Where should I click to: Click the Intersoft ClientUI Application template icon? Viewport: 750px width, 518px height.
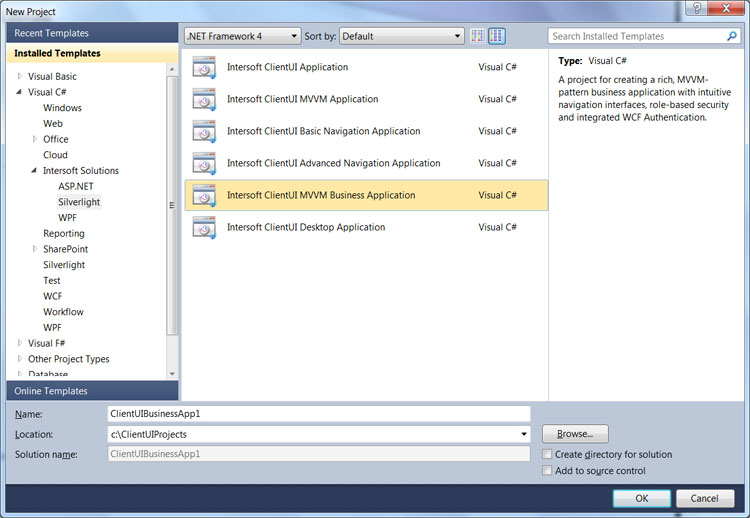click(x=204, y=67)
